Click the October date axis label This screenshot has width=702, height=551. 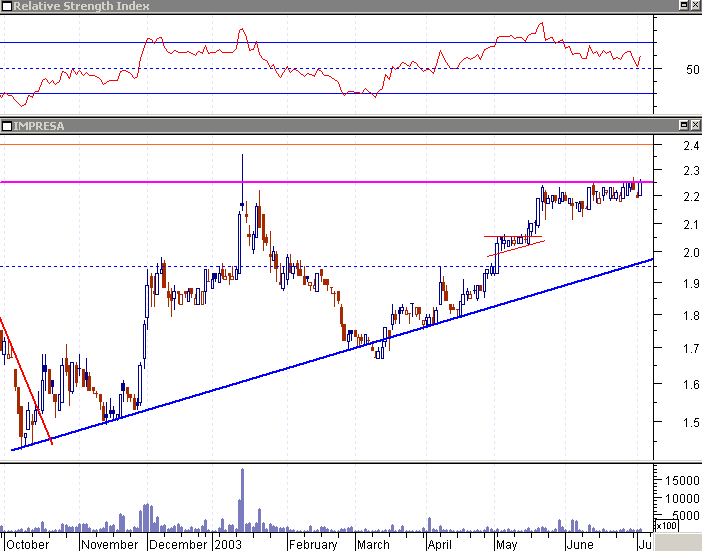coord(28,544)
